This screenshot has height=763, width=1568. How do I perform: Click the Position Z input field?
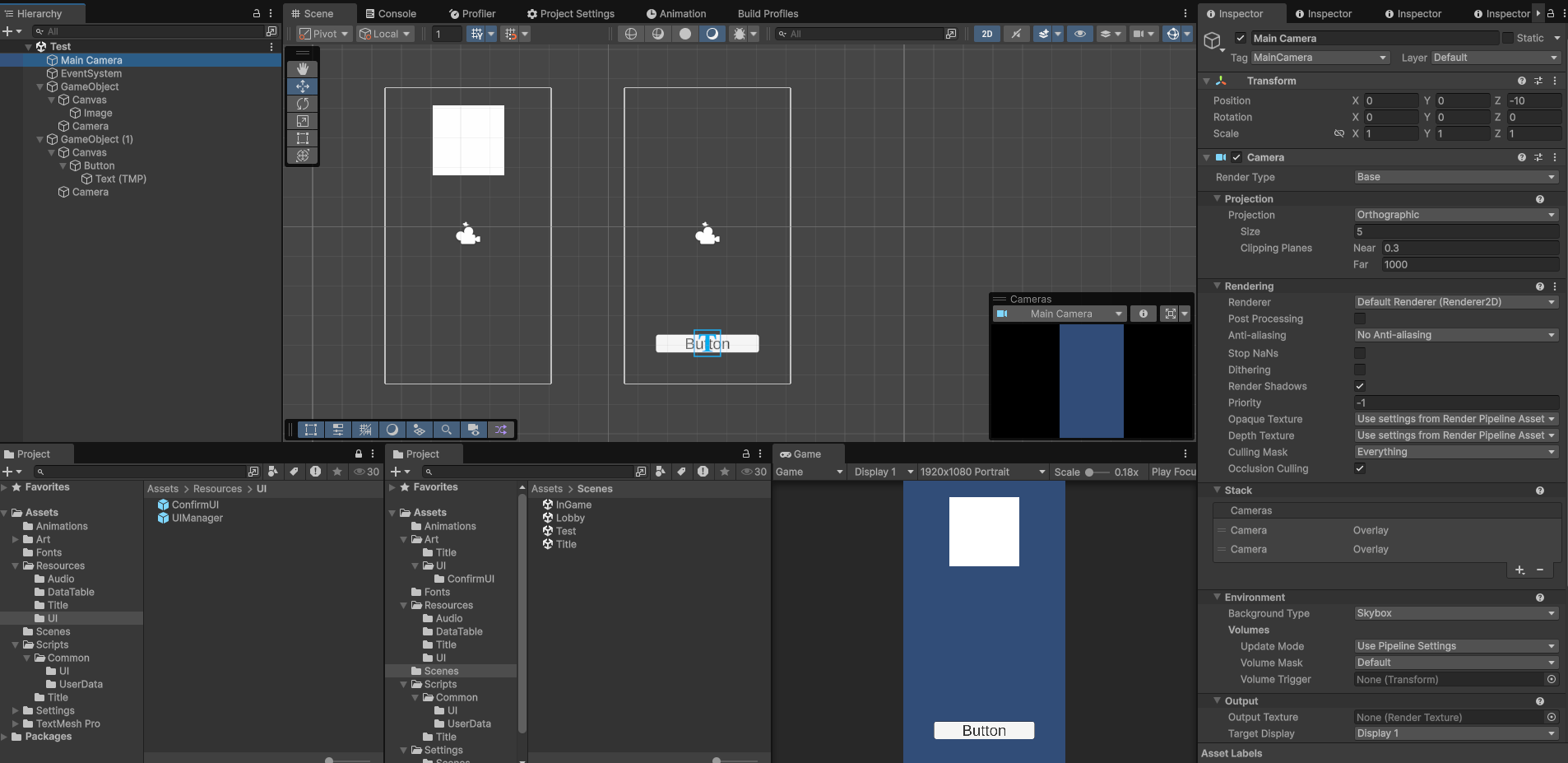(x=1533, y=100)
